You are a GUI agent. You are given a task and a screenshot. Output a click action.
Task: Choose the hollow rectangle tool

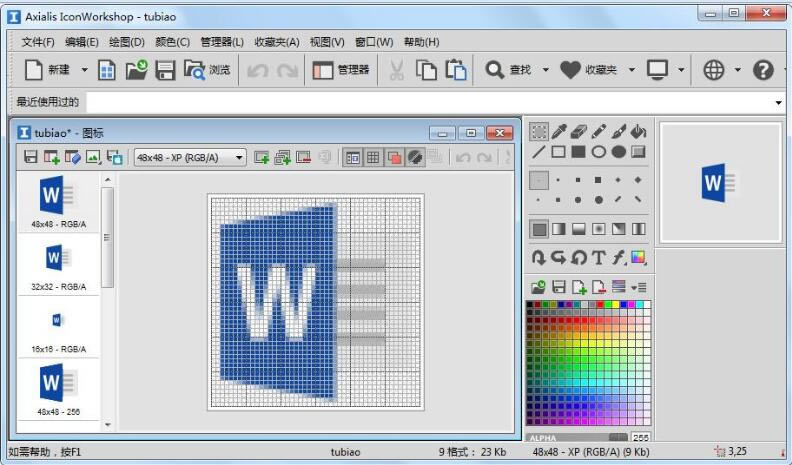point(559,151)
